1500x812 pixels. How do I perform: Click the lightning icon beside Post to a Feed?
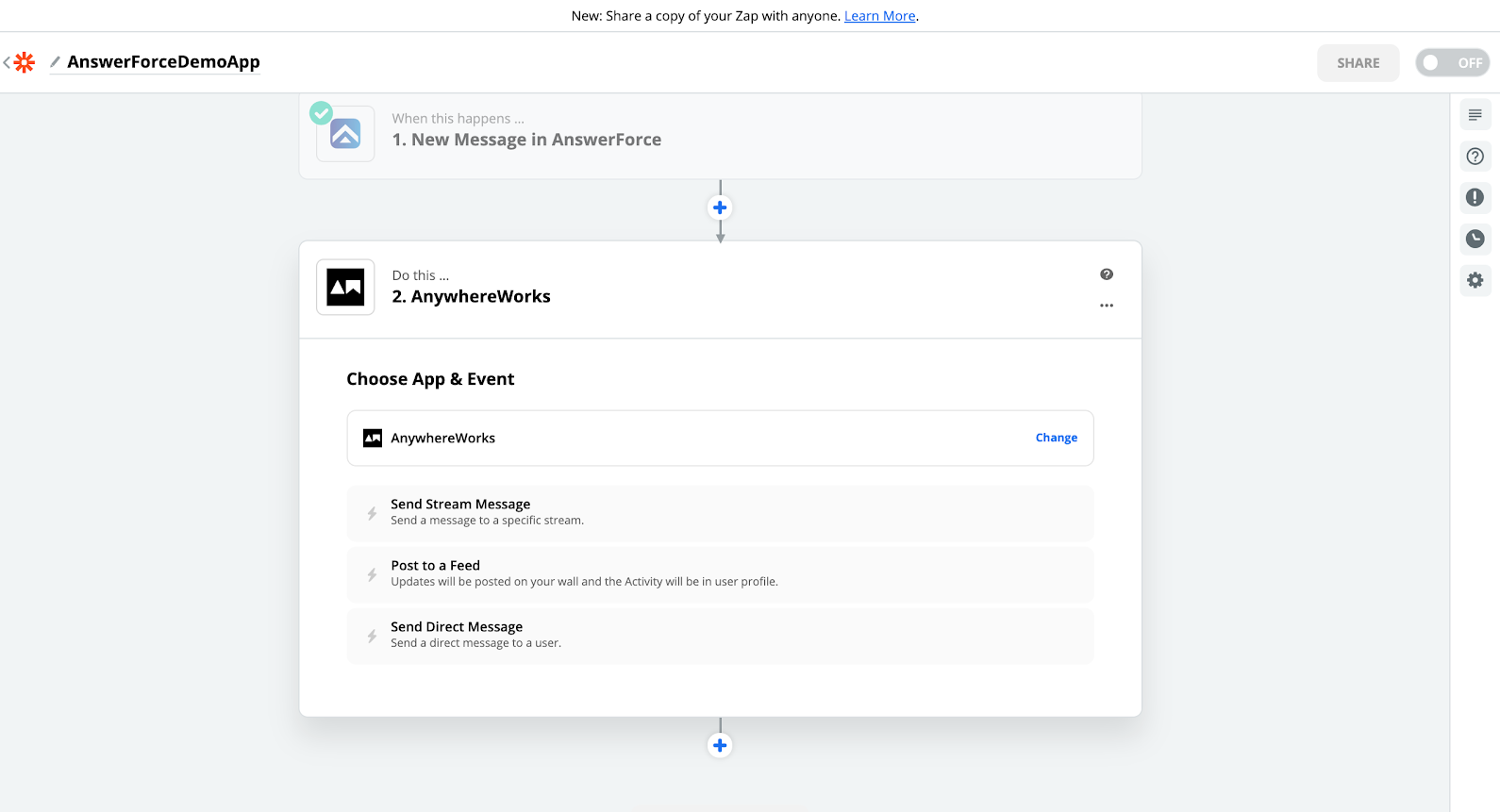click(372, 575)
